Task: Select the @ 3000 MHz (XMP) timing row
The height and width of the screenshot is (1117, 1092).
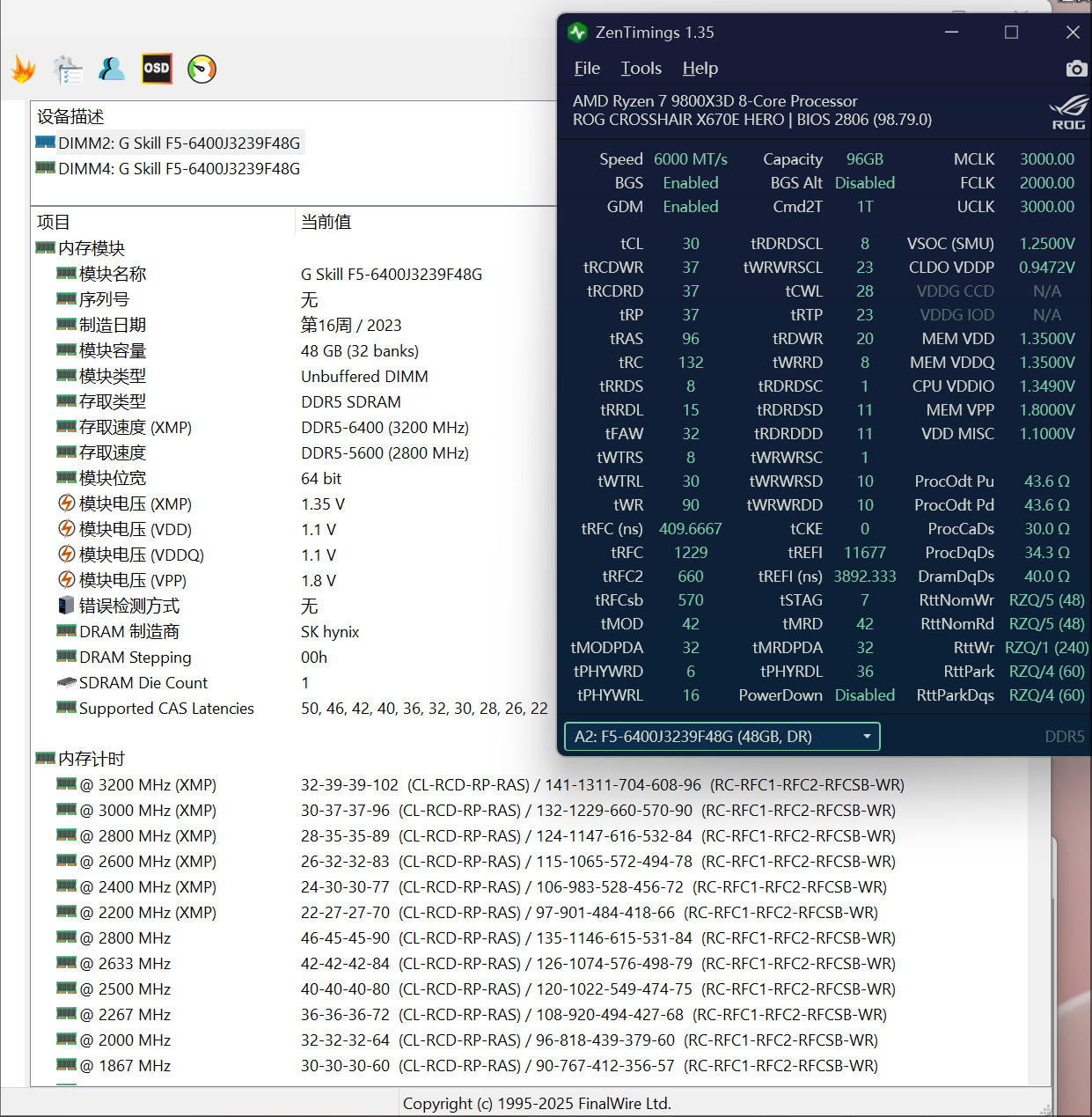Action: [x=148, y=811]
